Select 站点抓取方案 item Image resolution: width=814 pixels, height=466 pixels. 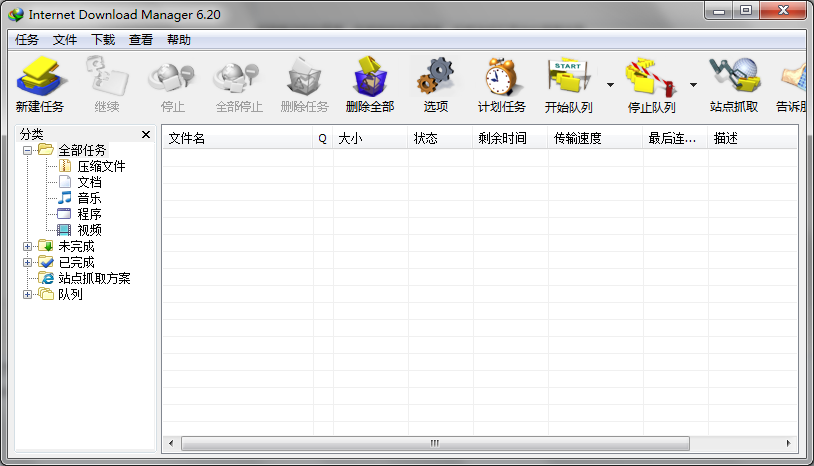pyautogui.click(x=94, y=279)
